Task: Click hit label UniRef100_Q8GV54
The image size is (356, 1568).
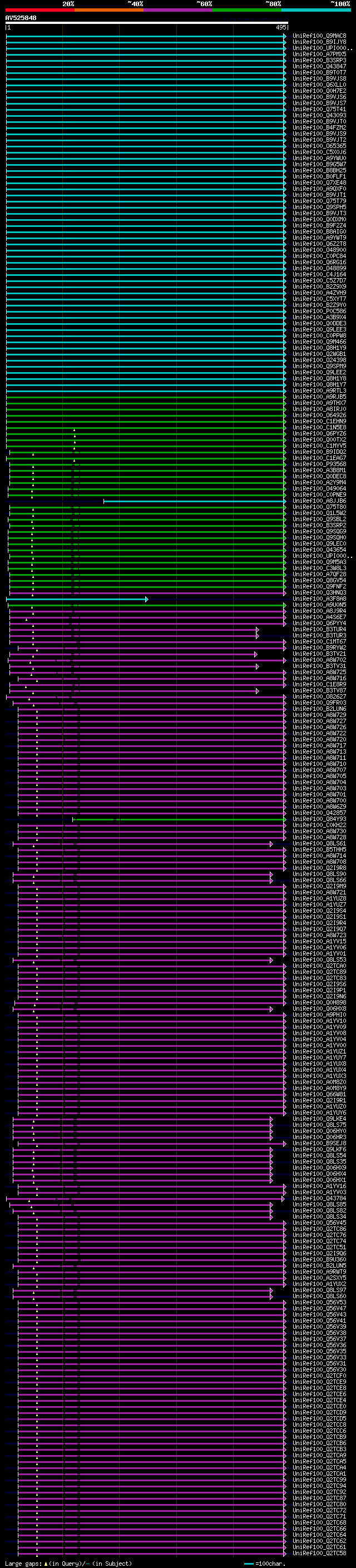Action: 319,580
